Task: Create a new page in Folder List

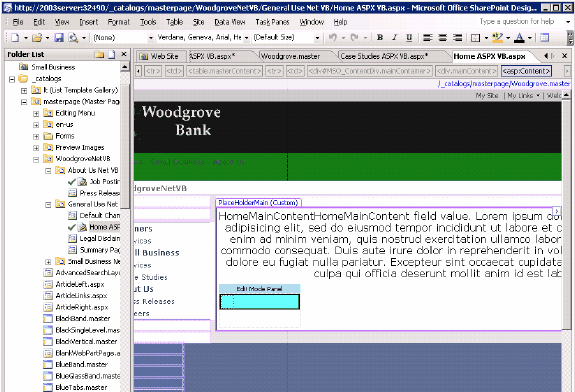Action: 111,54
